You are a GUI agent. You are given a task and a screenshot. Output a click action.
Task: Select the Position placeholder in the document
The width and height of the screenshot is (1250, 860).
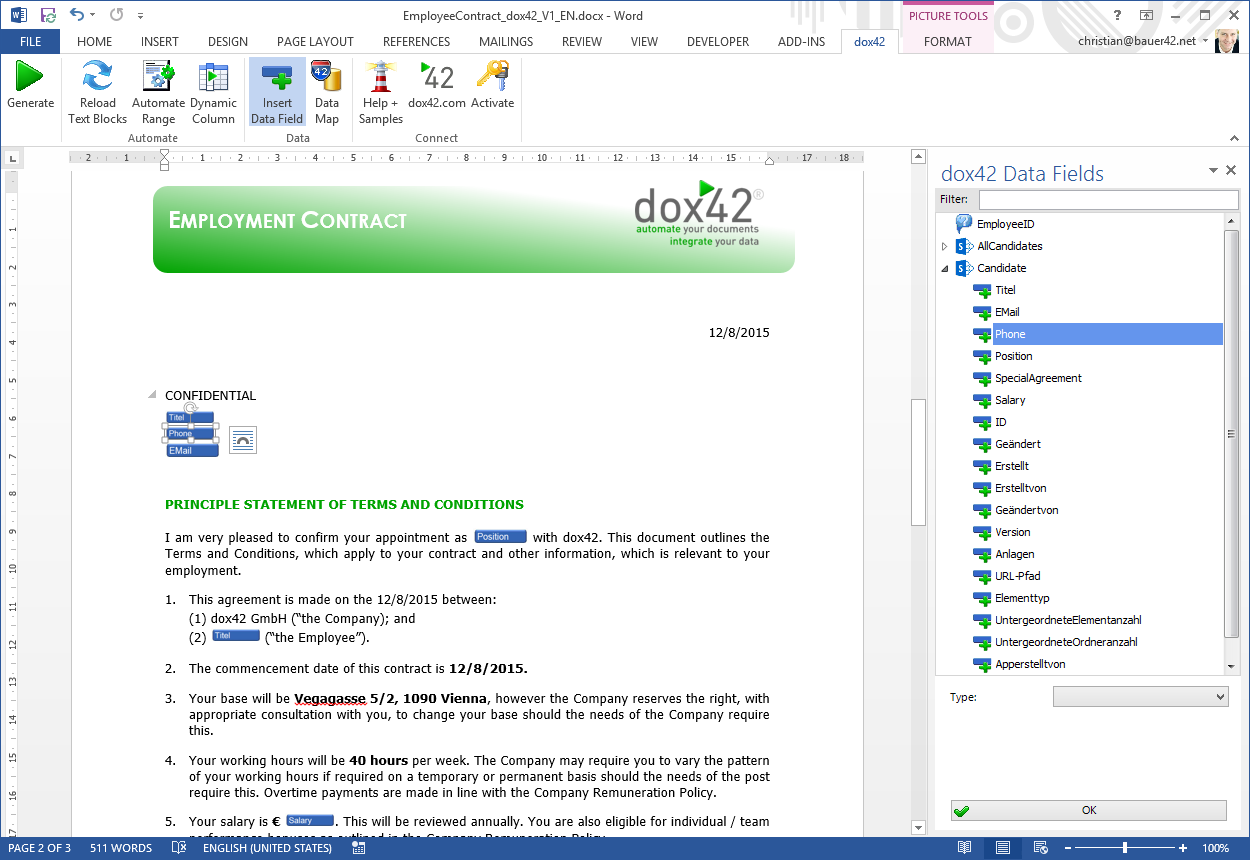coord(500,537)
